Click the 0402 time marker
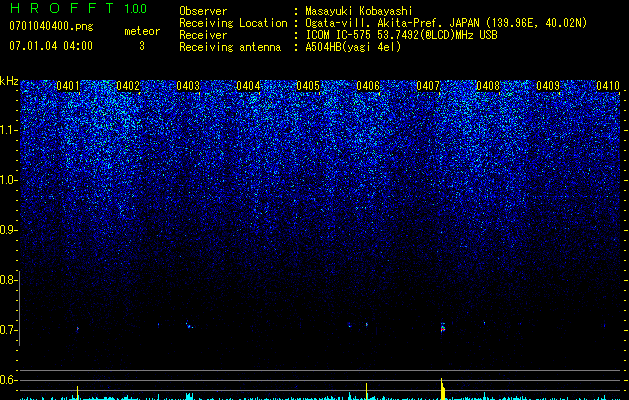The height and width of the screenshot is (400, 629). 128,86
